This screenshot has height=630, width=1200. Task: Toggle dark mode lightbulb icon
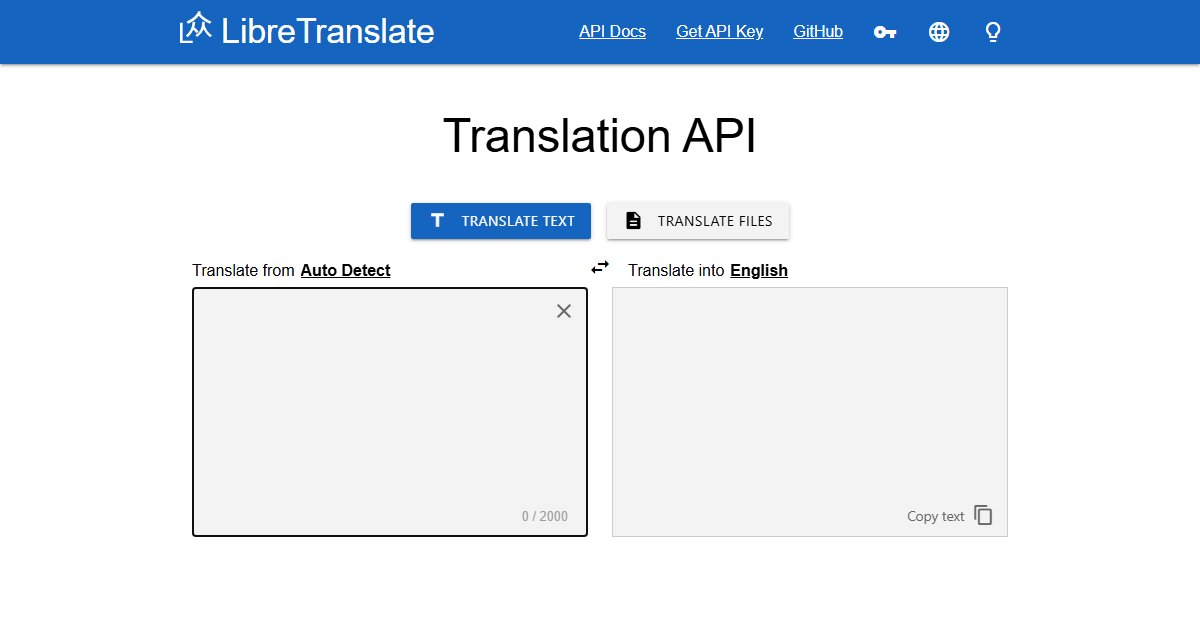click(993, 32)
